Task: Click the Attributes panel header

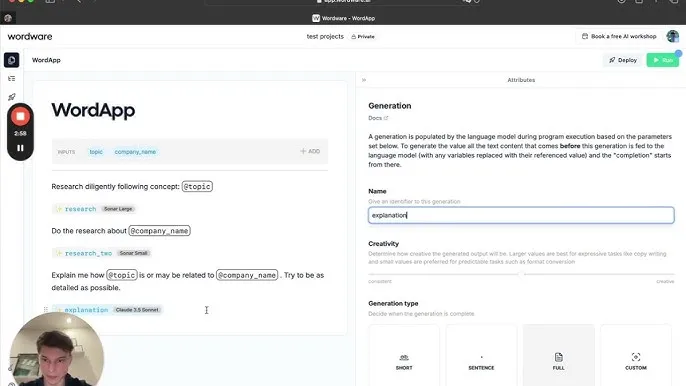Action: (521, 80)
